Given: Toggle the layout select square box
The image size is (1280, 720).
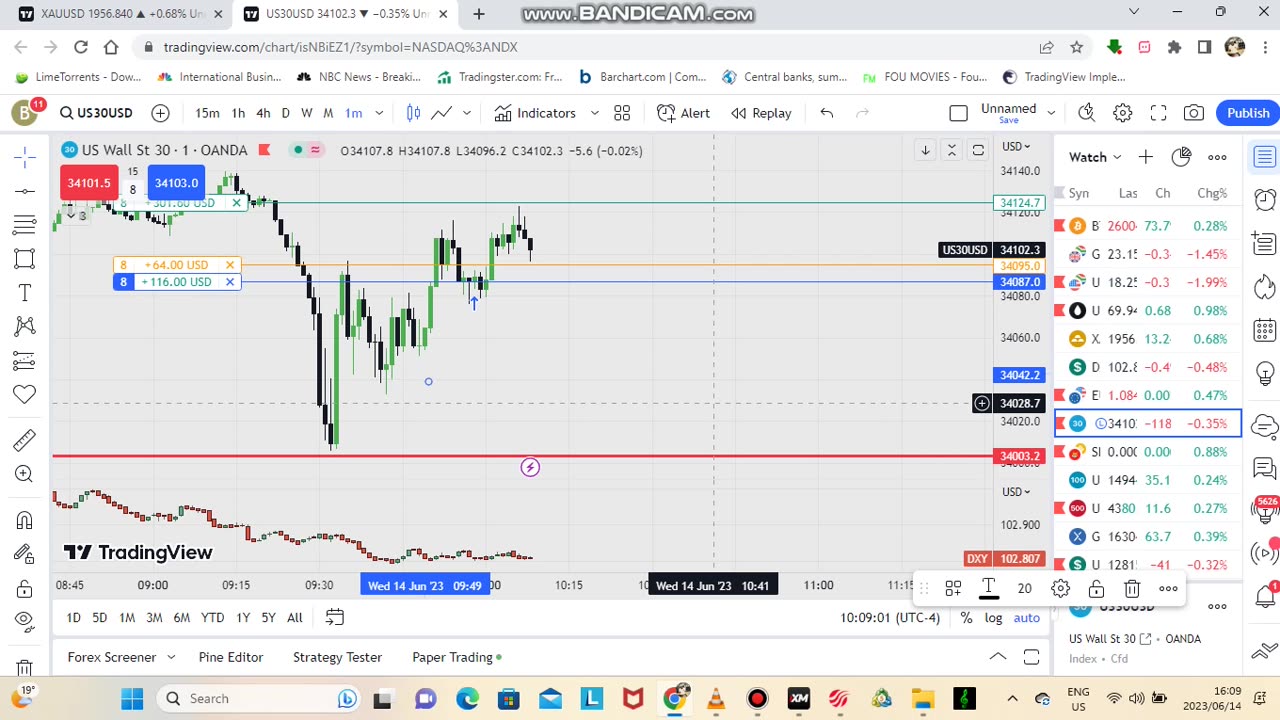Looking at the screenshot, I should tap(958, 113).
